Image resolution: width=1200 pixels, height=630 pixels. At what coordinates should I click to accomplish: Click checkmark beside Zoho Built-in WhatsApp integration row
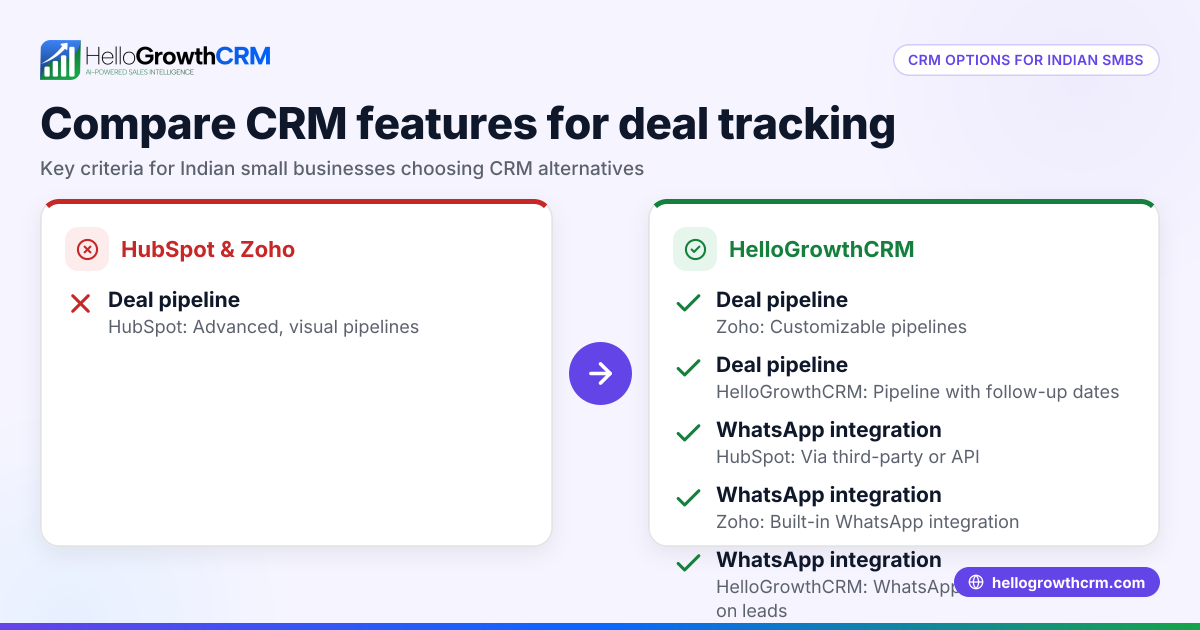coord(688,498)
